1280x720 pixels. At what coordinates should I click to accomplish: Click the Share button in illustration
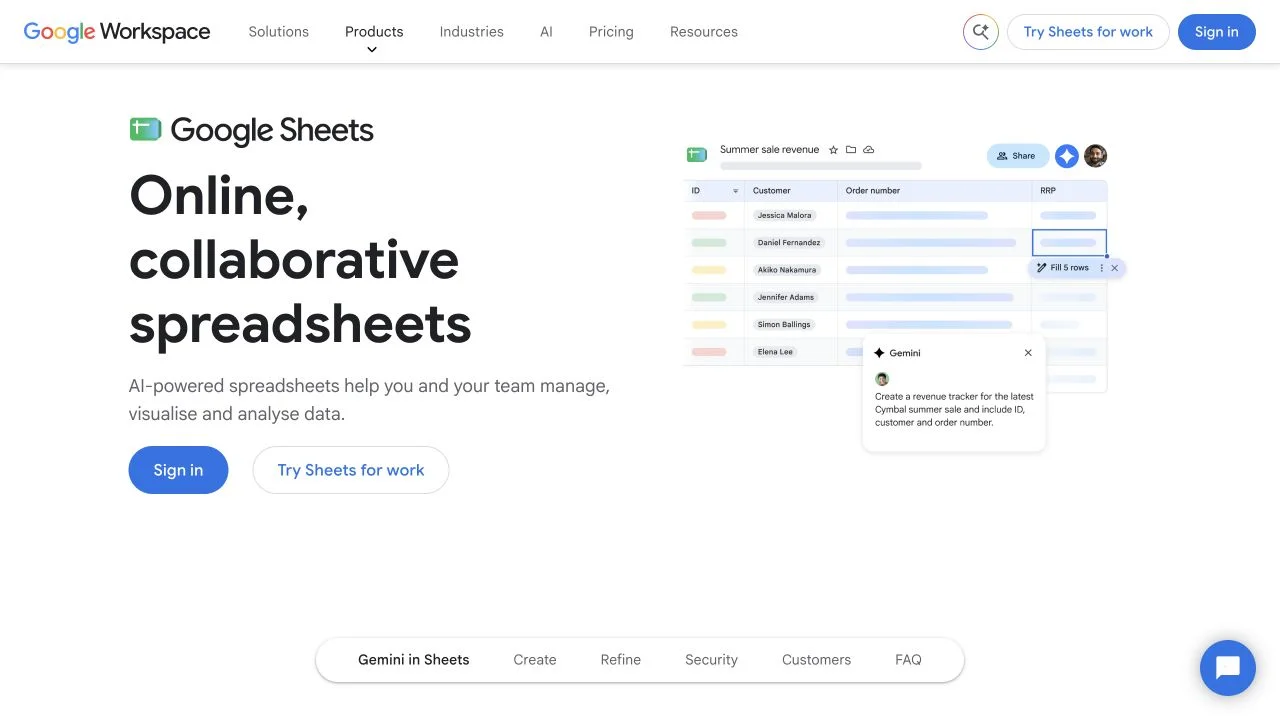pyautogui.click(x=1018, y=156)
